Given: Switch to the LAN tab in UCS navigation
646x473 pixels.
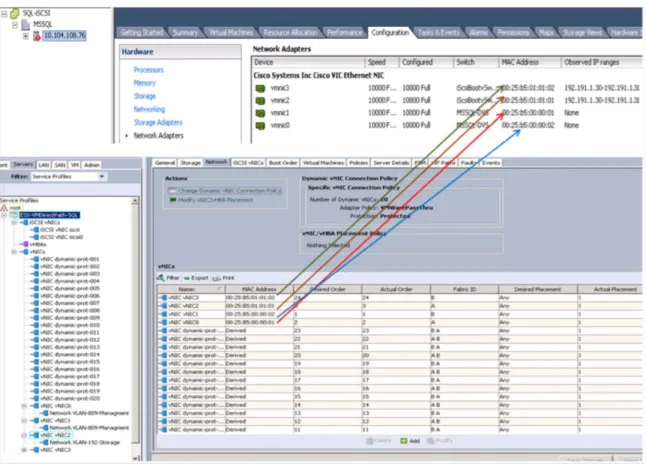Looking at the screenshot, I should coord(44,165).
